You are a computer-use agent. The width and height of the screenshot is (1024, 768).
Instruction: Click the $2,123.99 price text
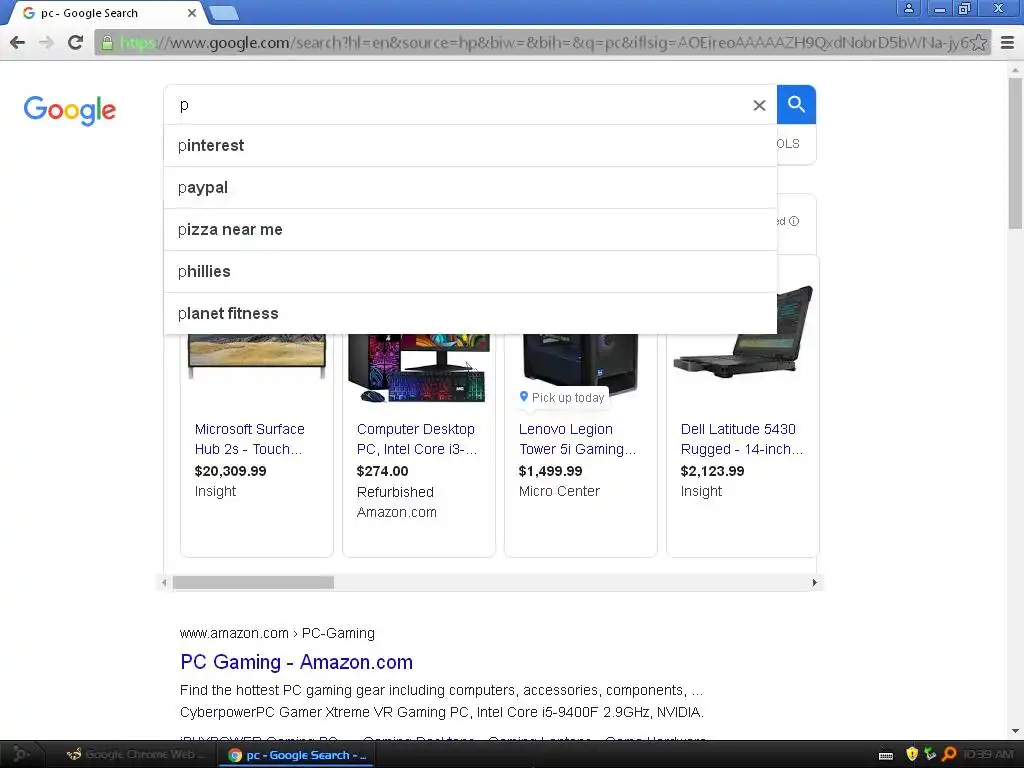pos(712,471)
